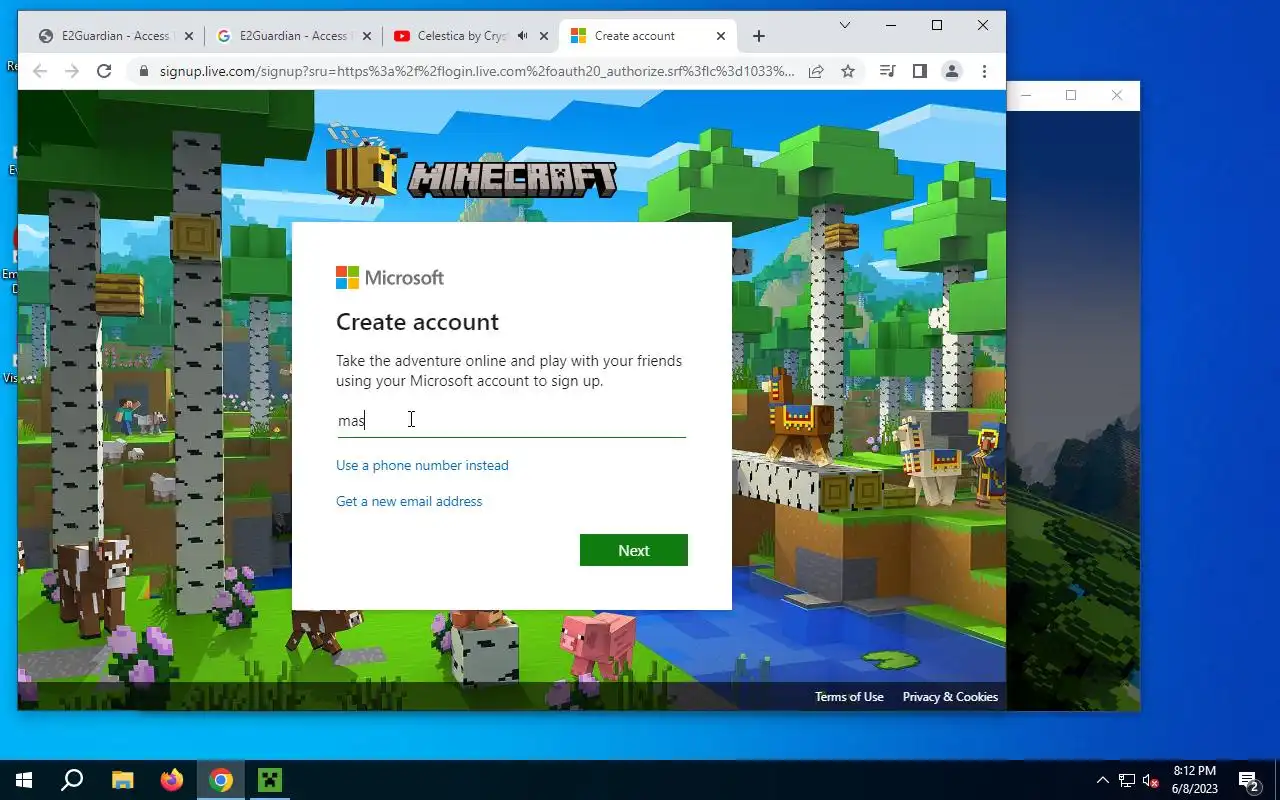This screenshot has height=800, width=1280.
Task: Click the URL address bar
Action: 477,71
